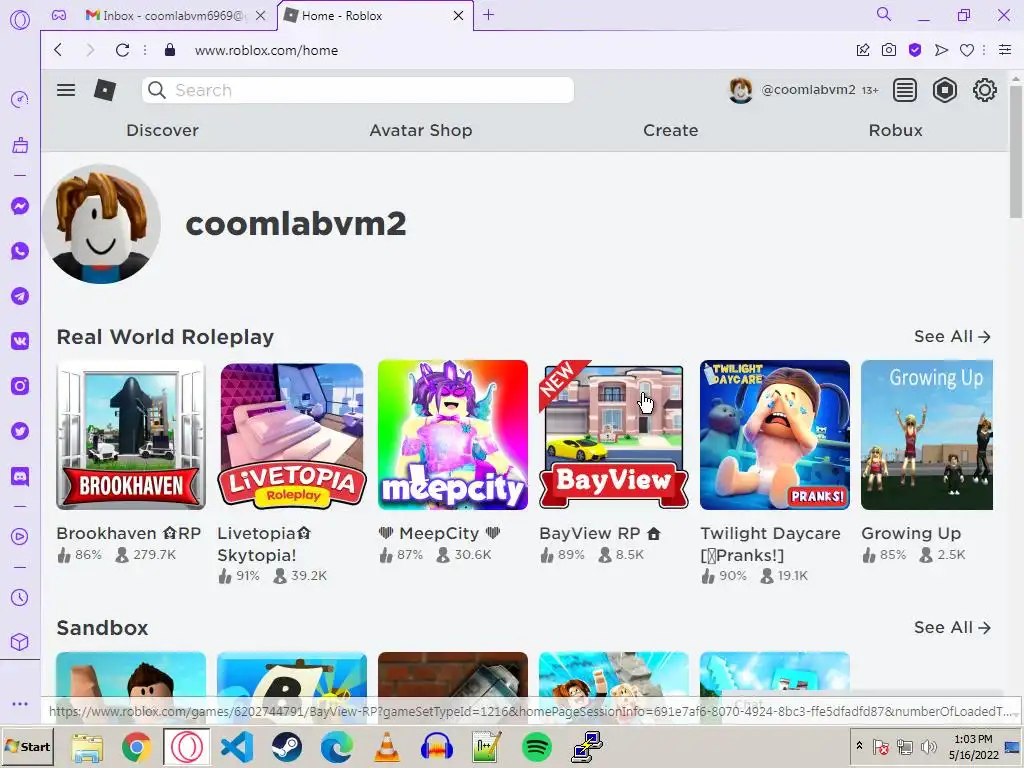
Task: Open the Robux balance hexagon icon
Action: 944,90
